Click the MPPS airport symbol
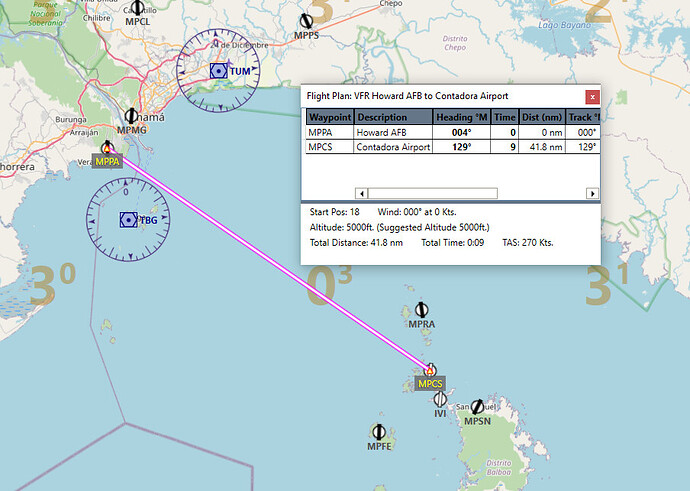The width and height of the screenshot is (690, 491). click(306, 21)
